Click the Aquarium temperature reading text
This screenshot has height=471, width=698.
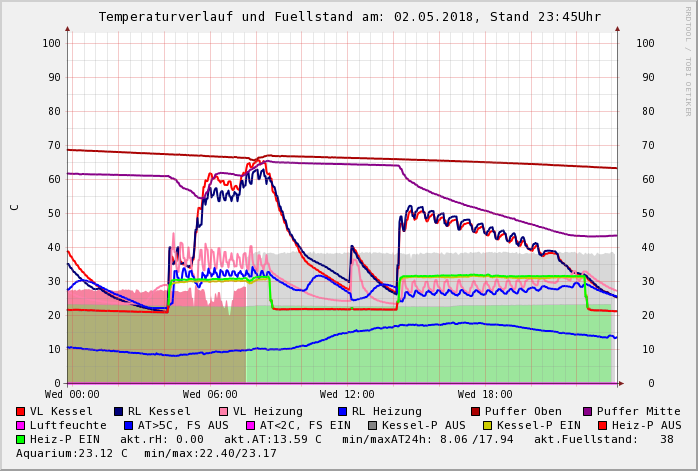[x=71, y=453]
